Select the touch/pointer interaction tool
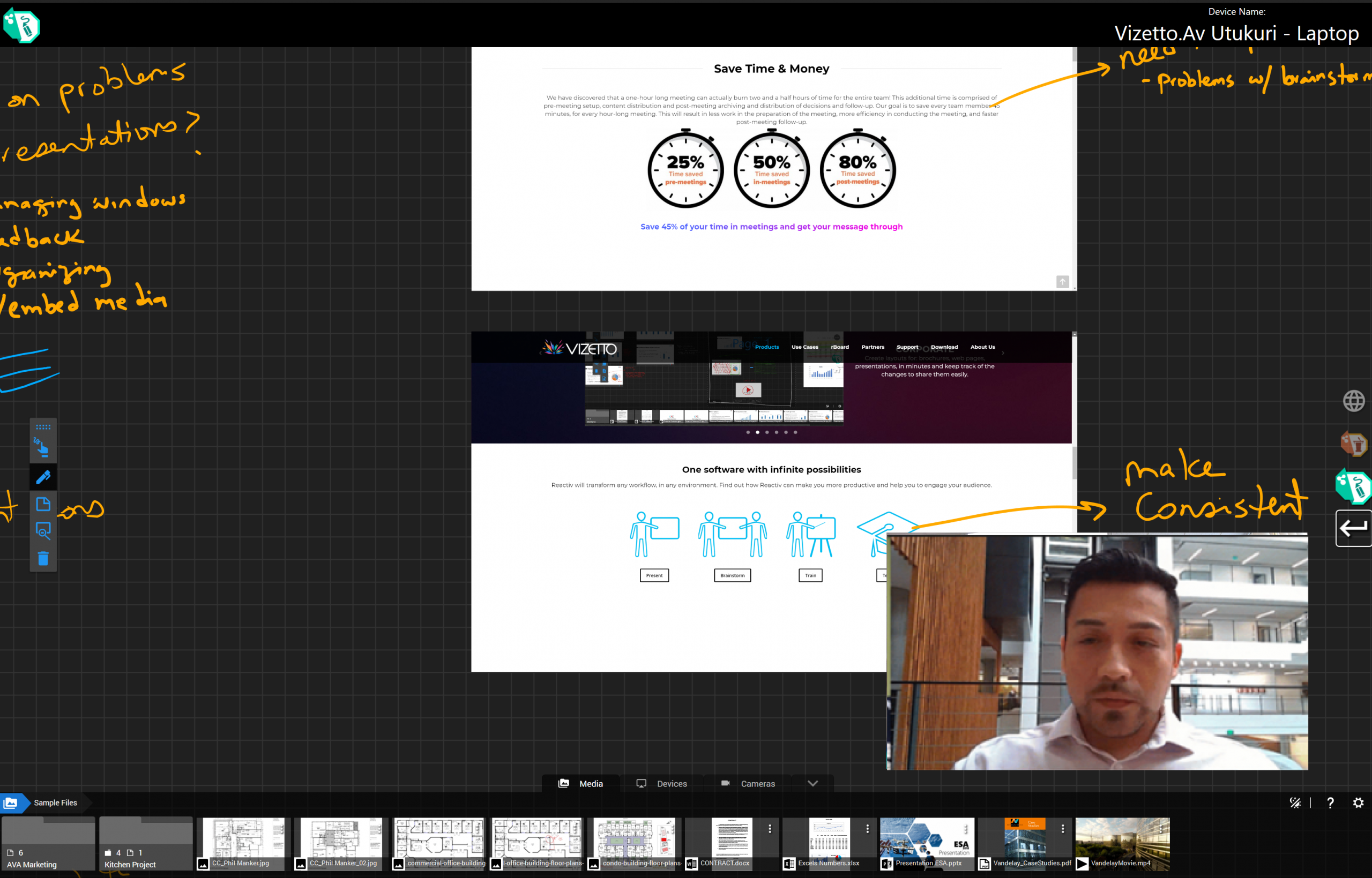The width and height of the screenshot is (1372, 878). 43,448
